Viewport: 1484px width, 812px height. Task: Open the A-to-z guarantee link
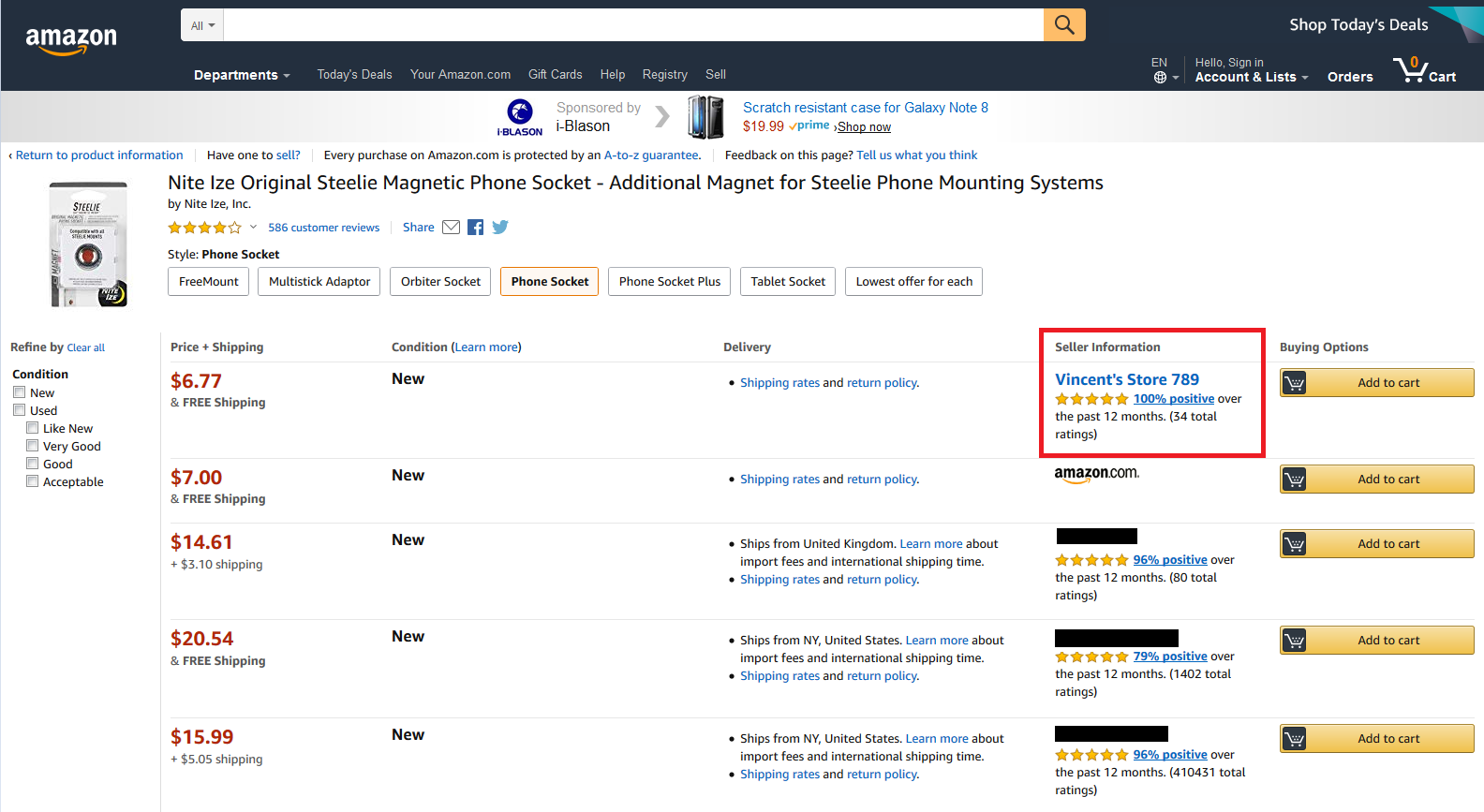coord(650,155)
